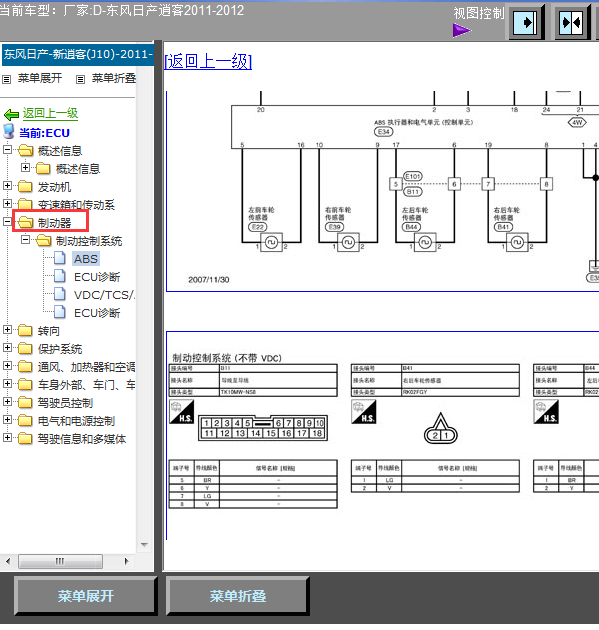The width and height of the screenshot is (599, 630).
Task: Expand the 发动机 tree node
Action: (7, 186)
